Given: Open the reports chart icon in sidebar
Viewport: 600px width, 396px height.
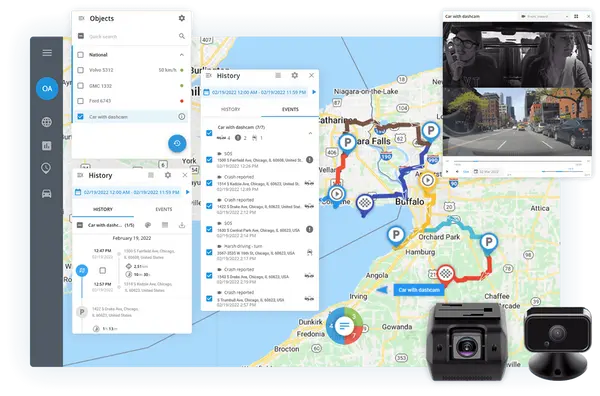Looking at the screenshot, I should (x=47, y=145).
